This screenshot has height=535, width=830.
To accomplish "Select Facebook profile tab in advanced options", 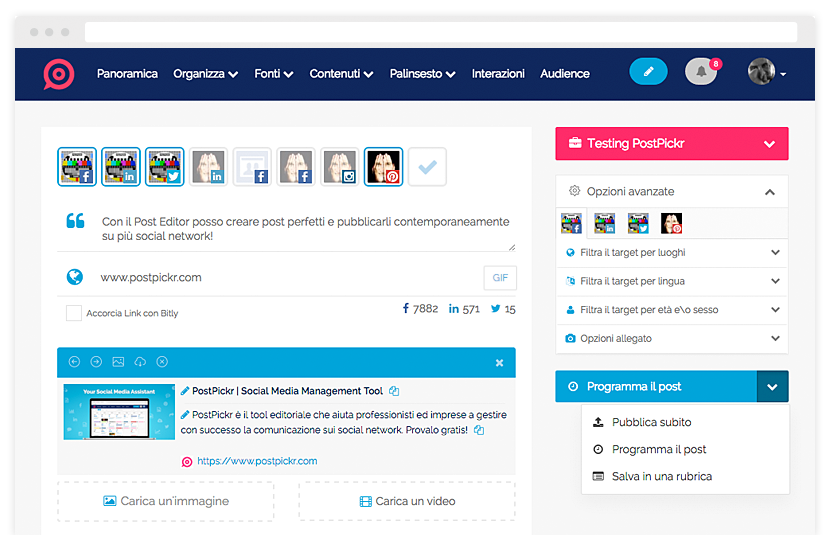I will click(571, 223).
